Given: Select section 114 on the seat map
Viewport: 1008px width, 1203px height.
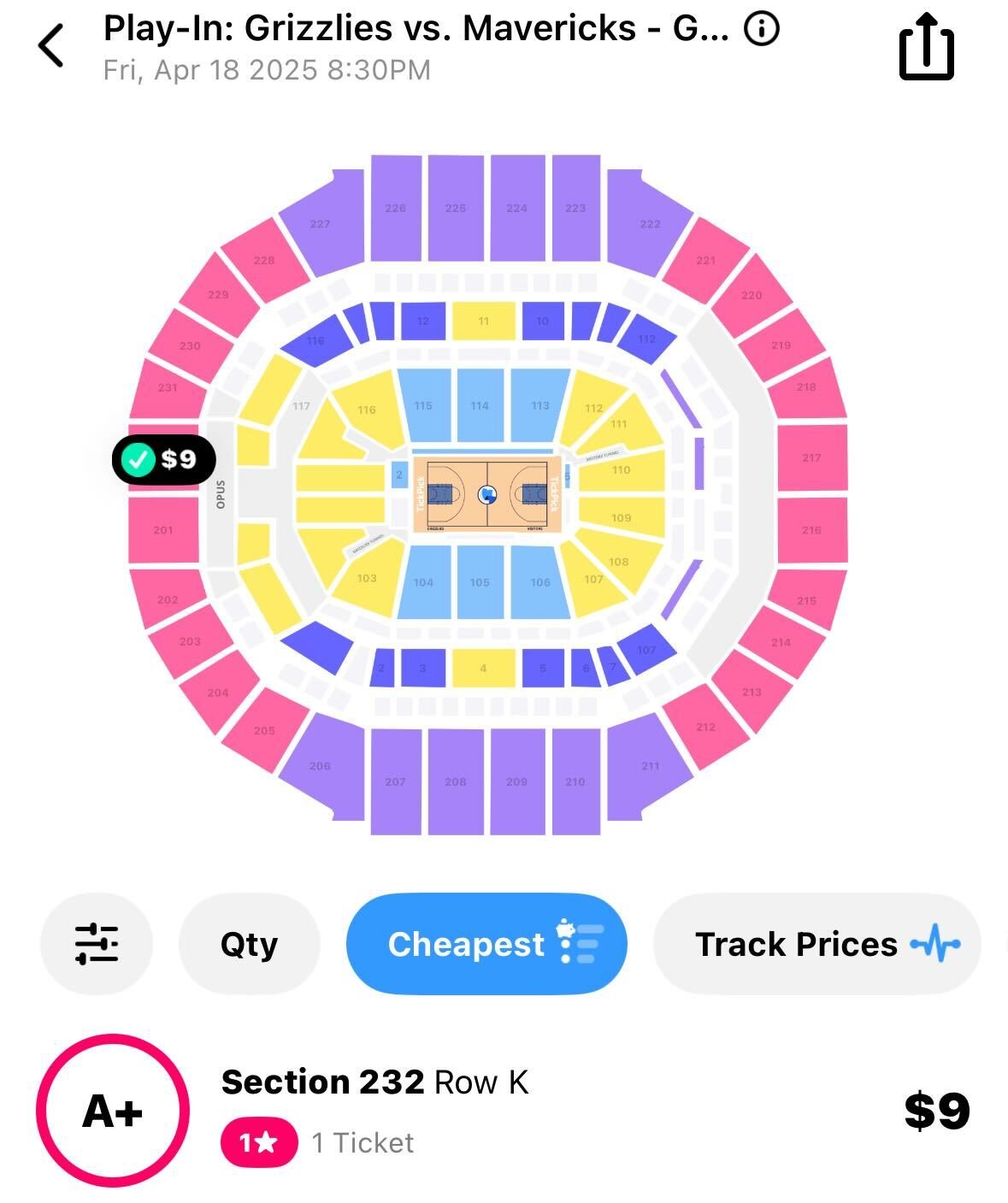Looking at the screenshot, I should tap(480, 405).
